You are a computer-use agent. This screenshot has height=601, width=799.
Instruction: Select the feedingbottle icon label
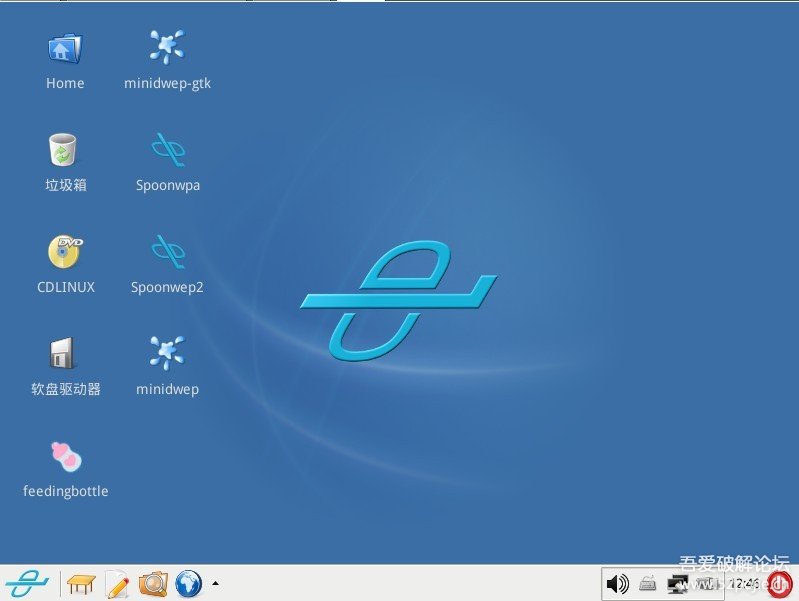pyautogui.click(x=66, y=491)
